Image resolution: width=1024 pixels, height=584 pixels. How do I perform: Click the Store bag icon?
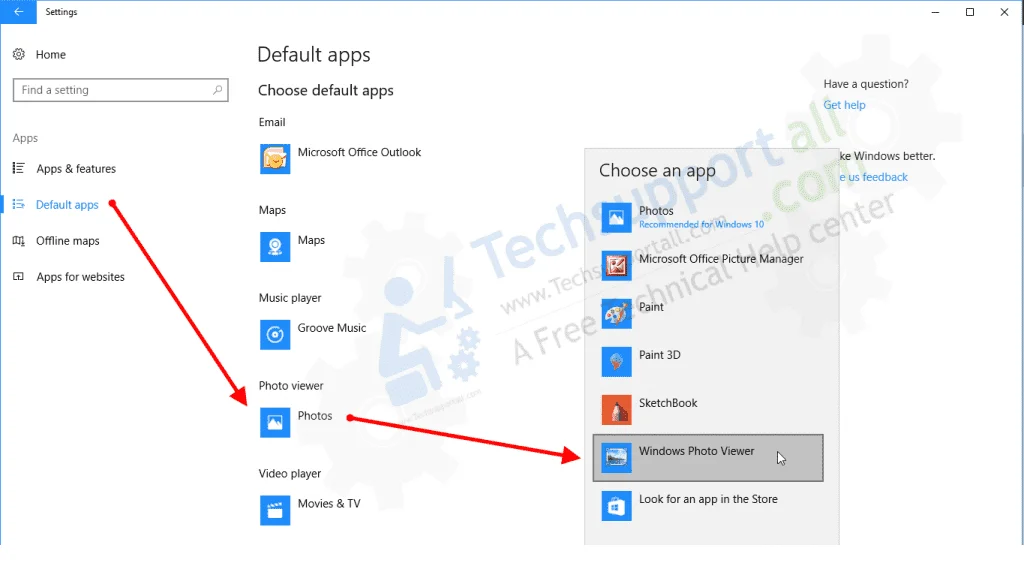[x=616, y=506]
